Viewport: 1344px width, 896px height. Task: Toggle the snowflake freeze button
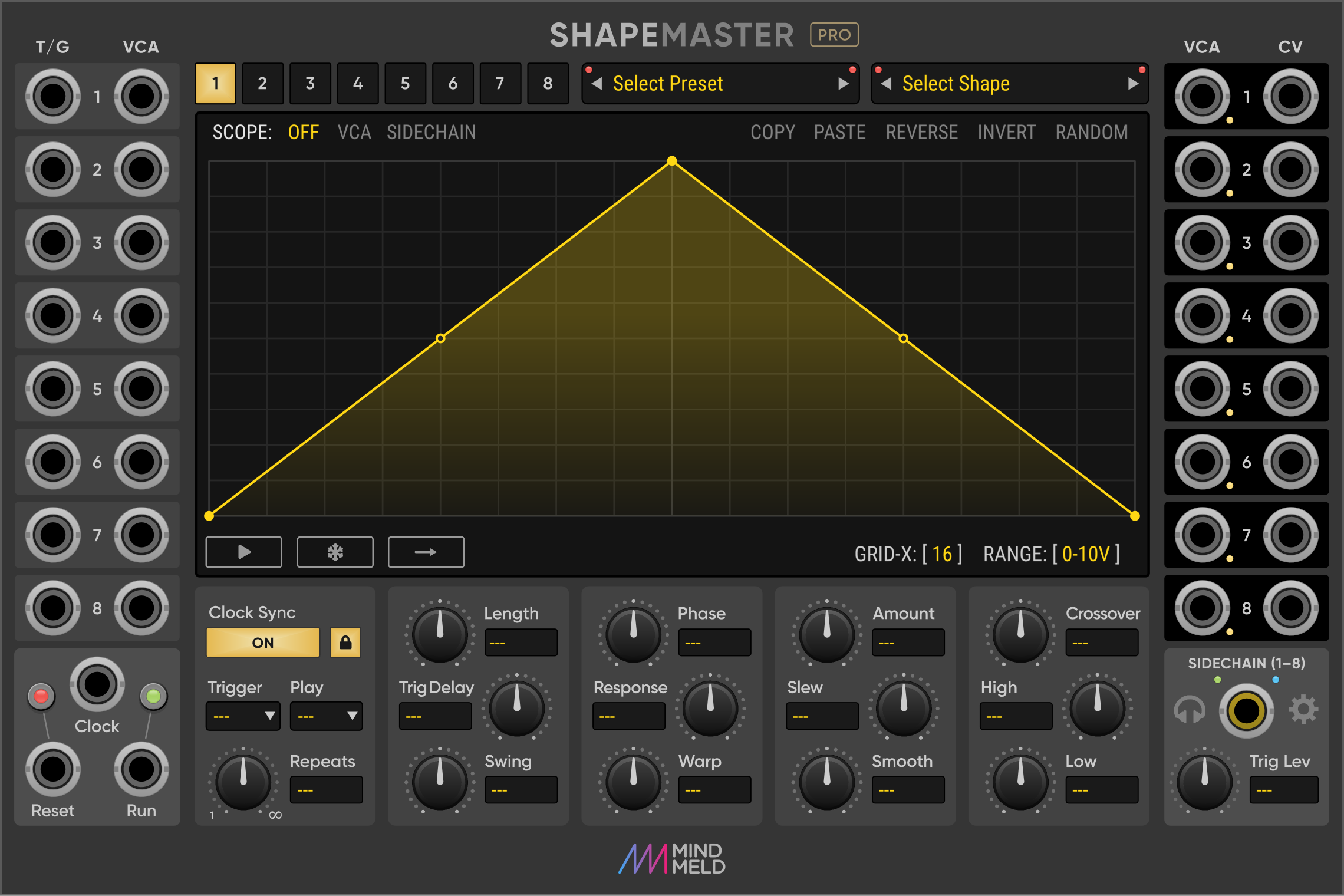pyautogui.click(x=335, y=552)
